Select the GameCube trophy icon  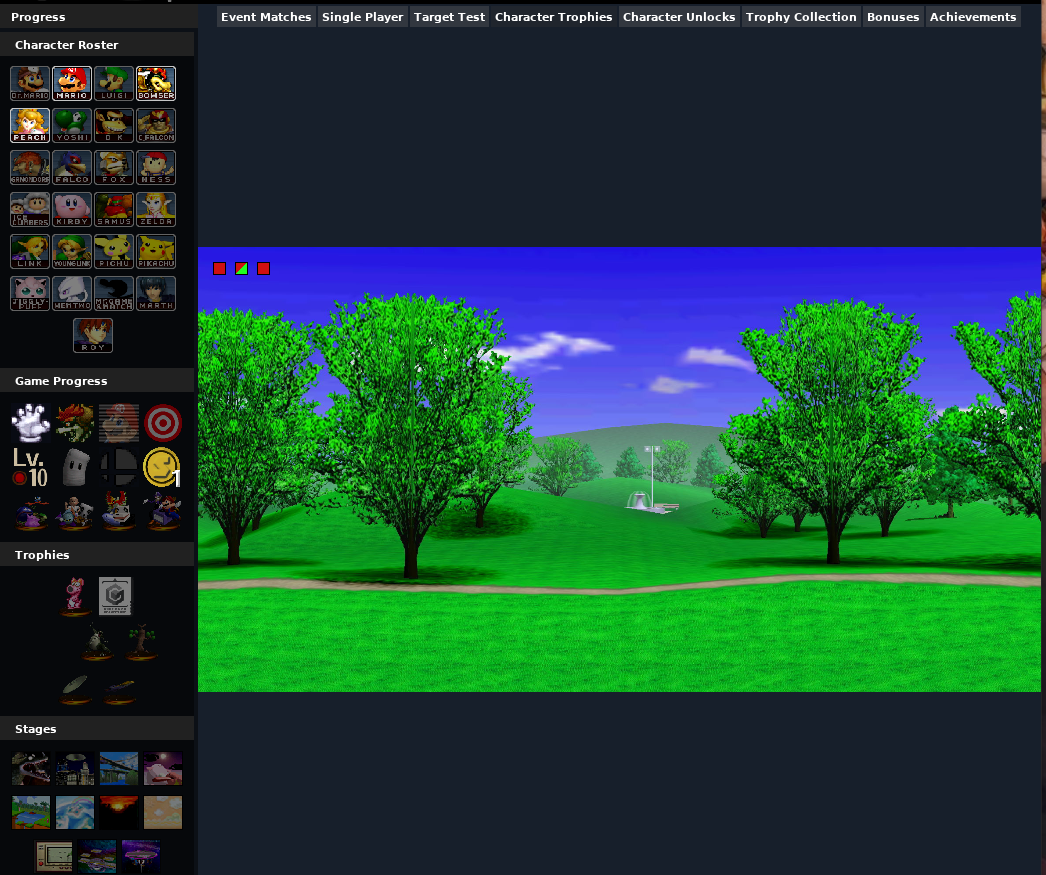(x=115, y=596)
